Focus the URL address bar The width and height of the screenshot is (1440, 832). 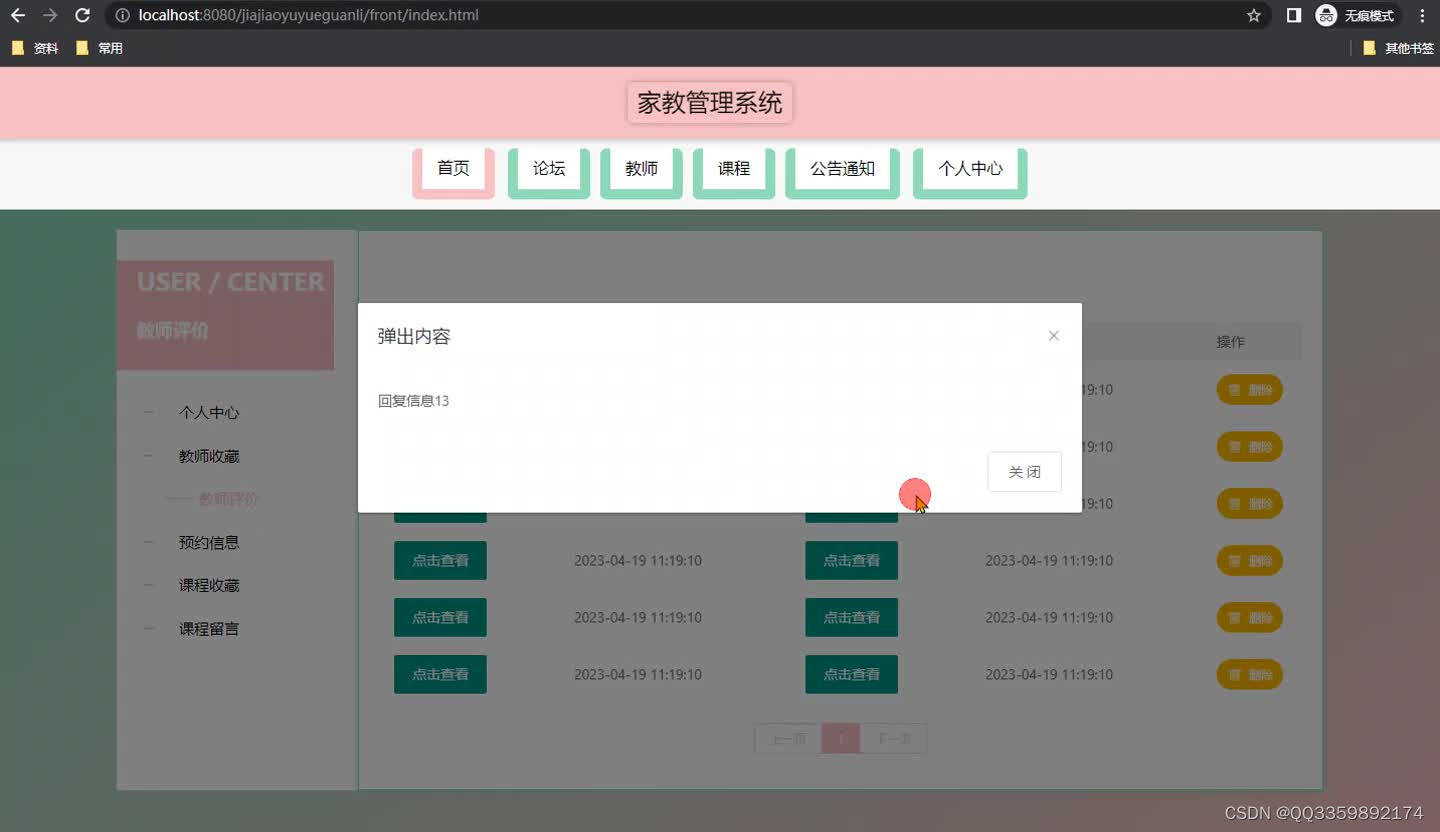[688, 16]
